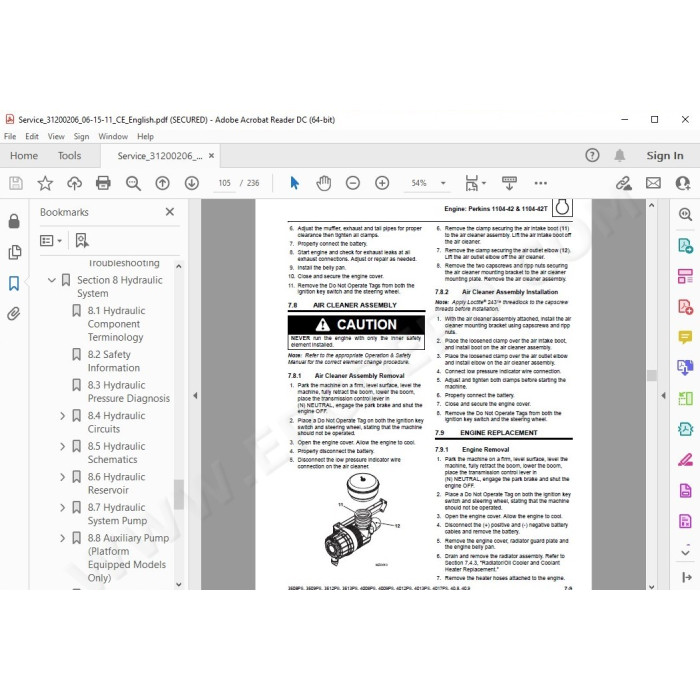Viewport: 700px width, 700px height.
Task: Close the Service_31200206 document tab
Action: (211, 155)
